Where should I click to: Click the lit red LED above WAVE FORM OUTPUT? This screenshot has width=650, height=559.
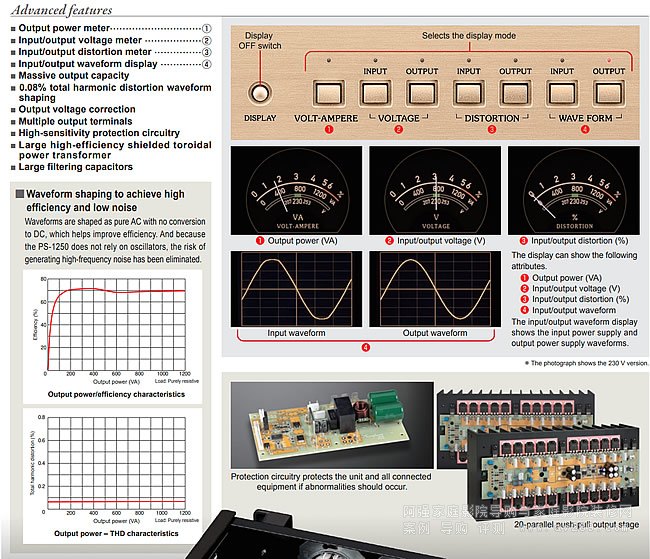tap(609, 59)
